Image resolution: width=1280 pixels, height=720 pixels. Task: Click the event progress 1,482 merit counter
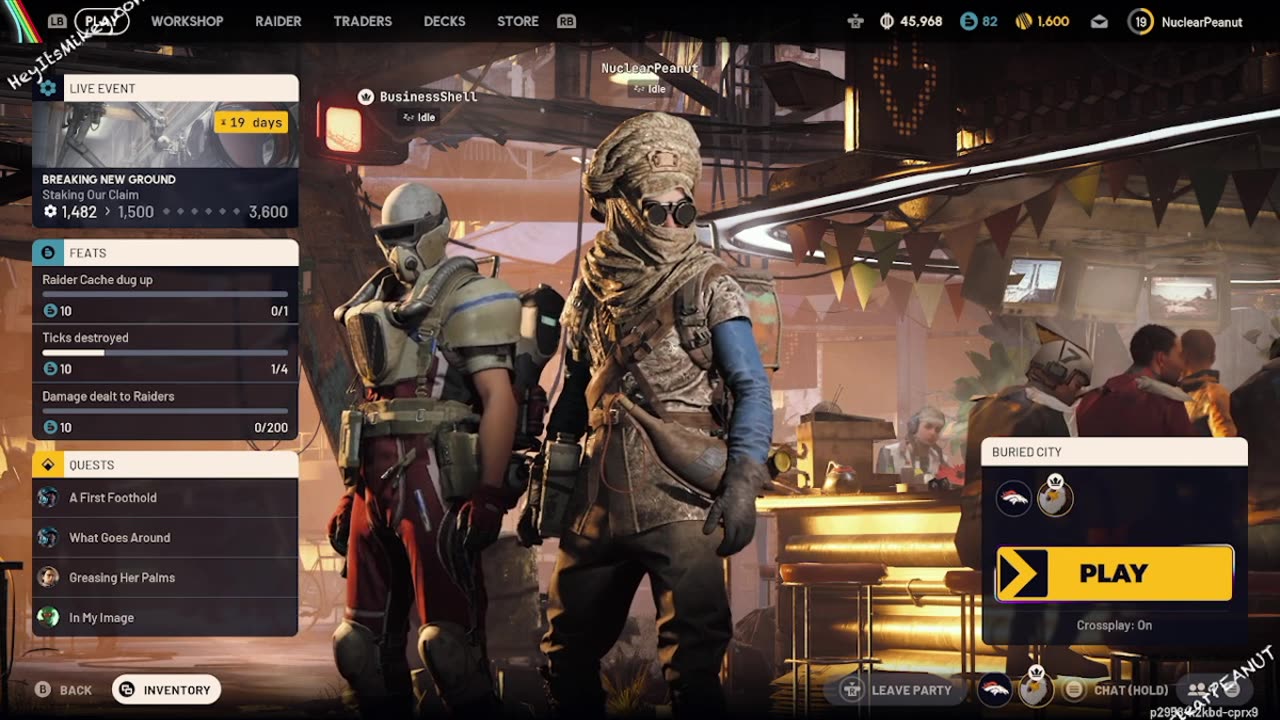point(70,212)
